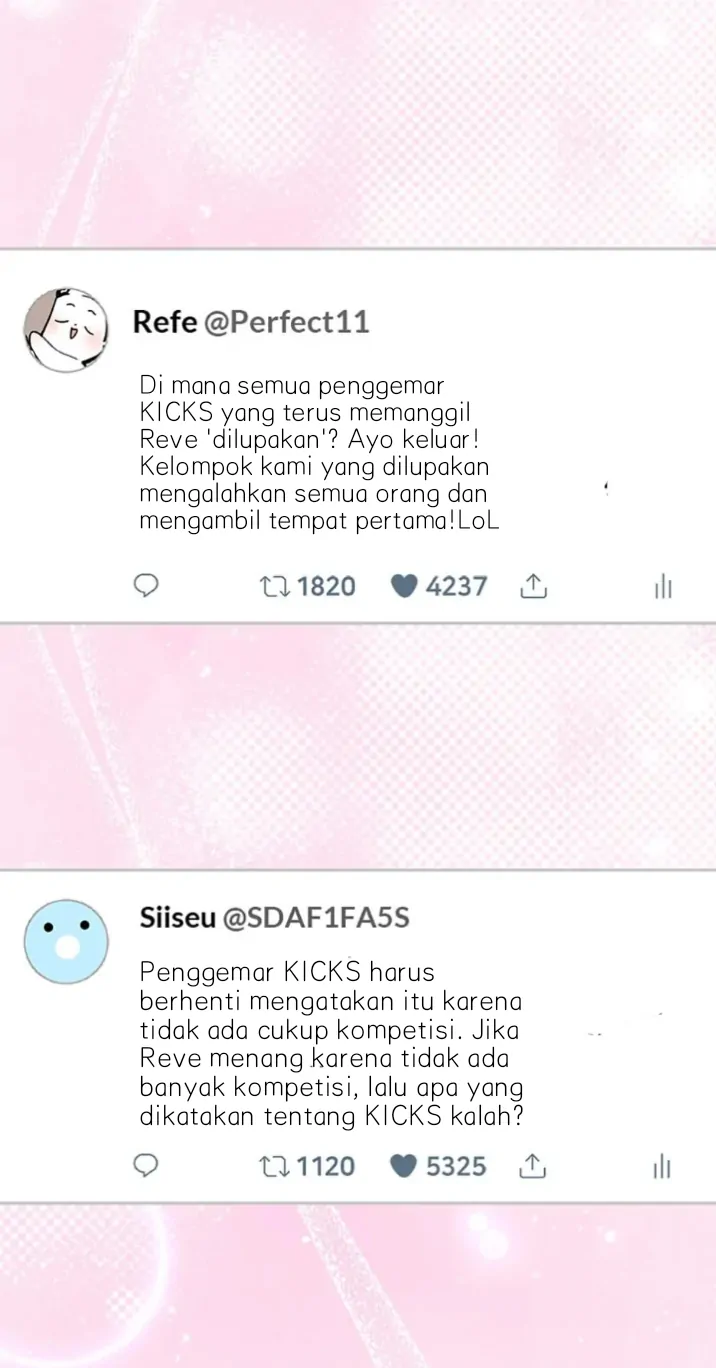View analytics bars on Refe's tweet
Screen dimensions: 716x1368
coord(662,587)
